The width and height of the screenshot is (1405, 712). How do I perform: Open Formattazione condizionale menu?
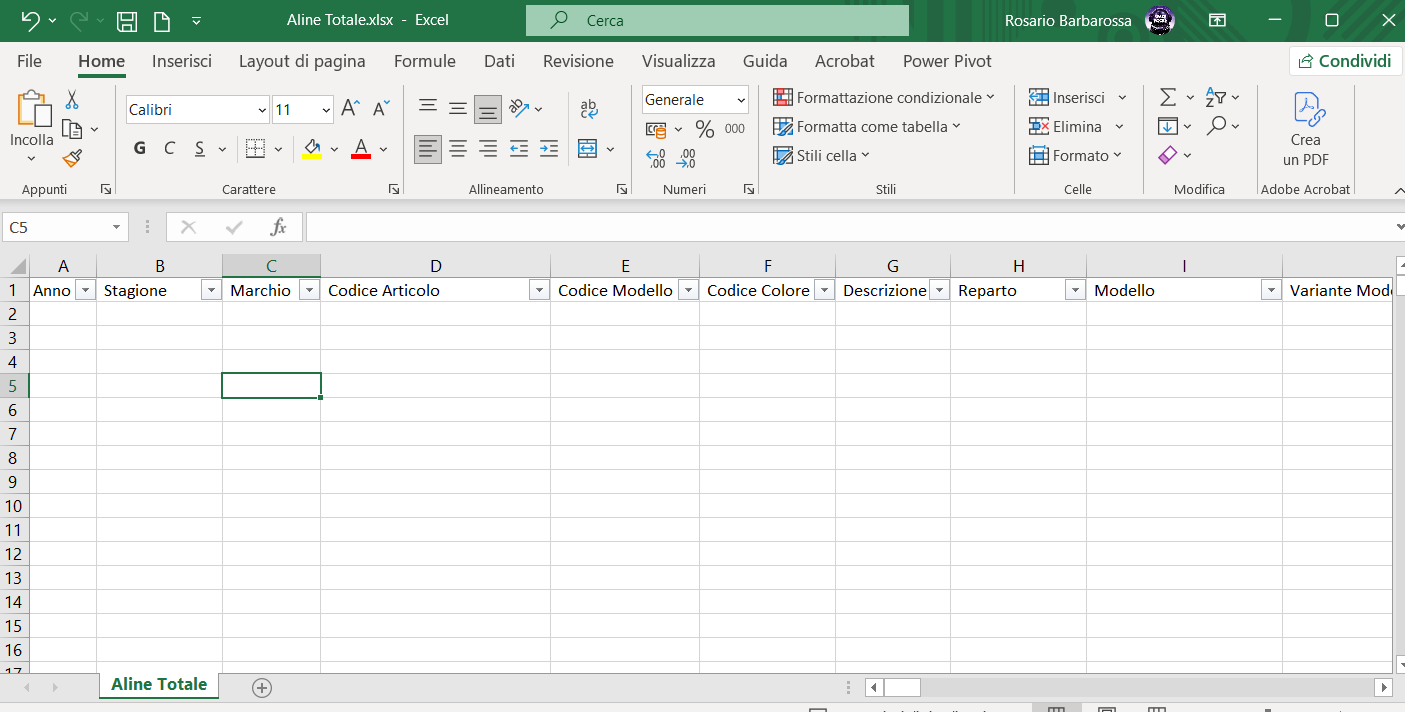point(884,98)
